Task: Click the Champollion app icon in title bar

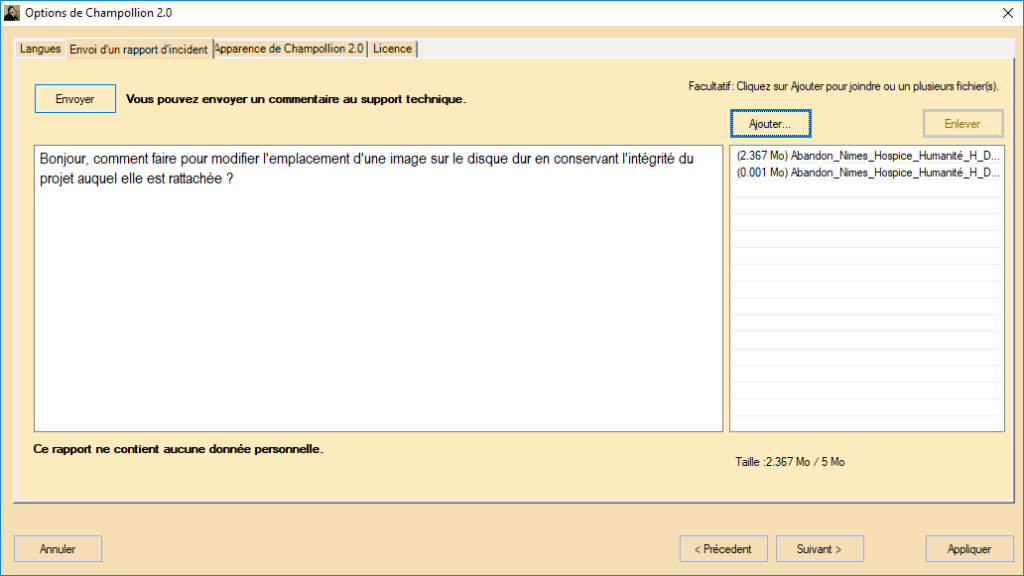Action: (x=12, y=12)
